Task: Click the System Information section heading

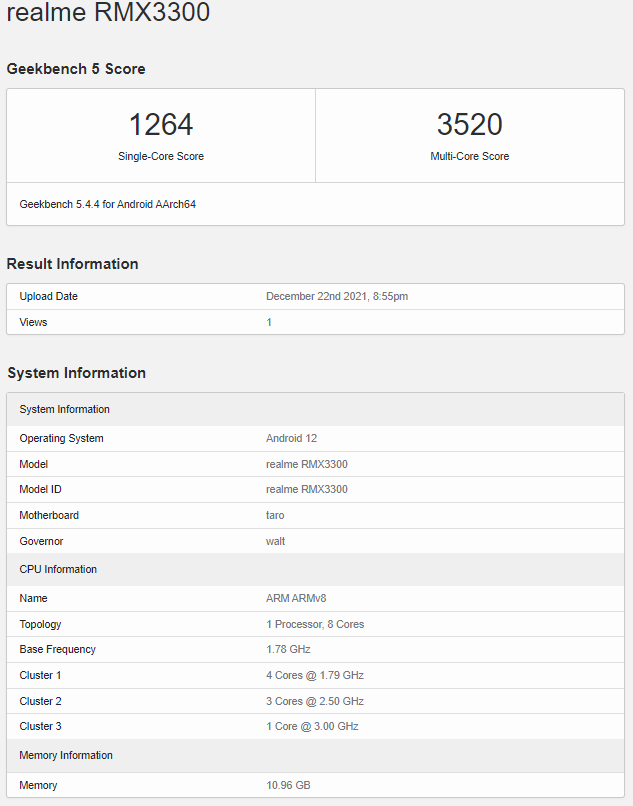Action: point(76,373)
